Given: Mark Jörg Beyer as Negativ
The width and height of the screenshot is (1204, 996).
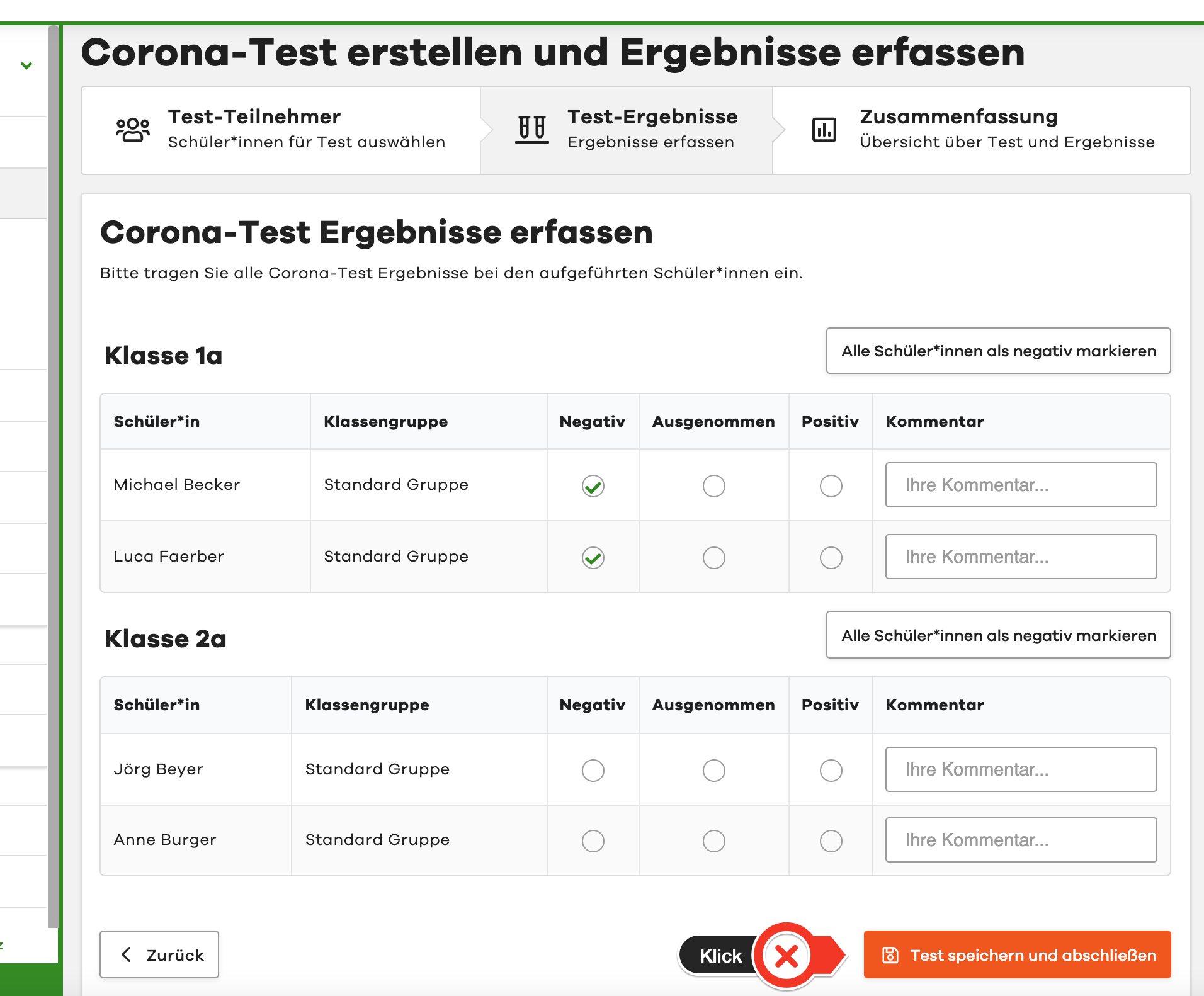Looking at the screenshot, I should tap(593, 769).
